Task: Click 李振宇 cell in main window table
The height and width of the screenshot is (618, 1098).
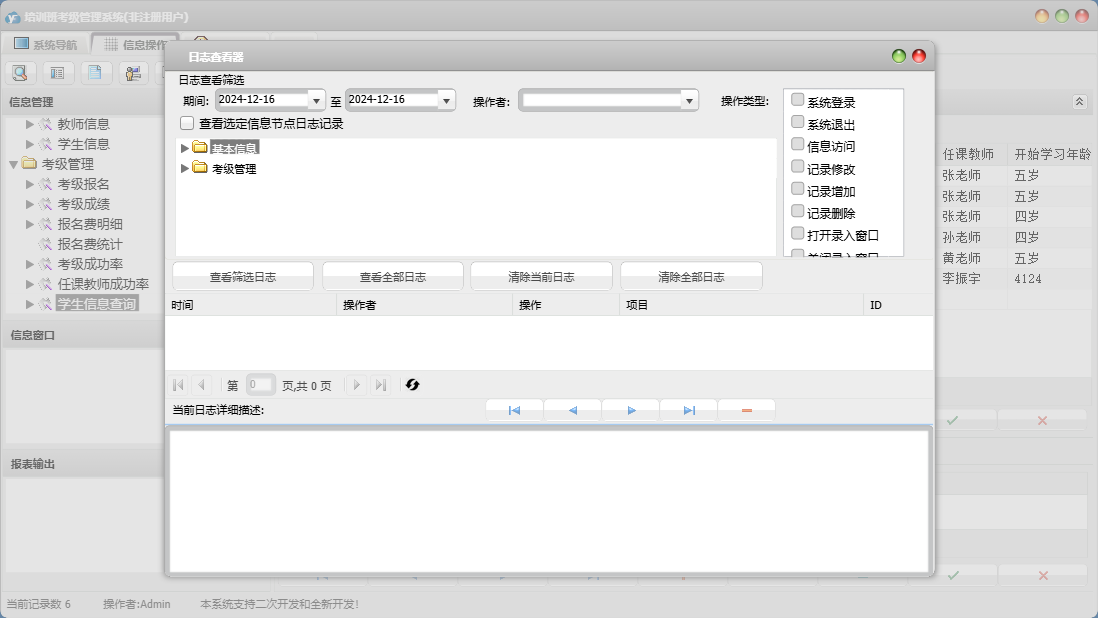Action: tap(961, 279)
